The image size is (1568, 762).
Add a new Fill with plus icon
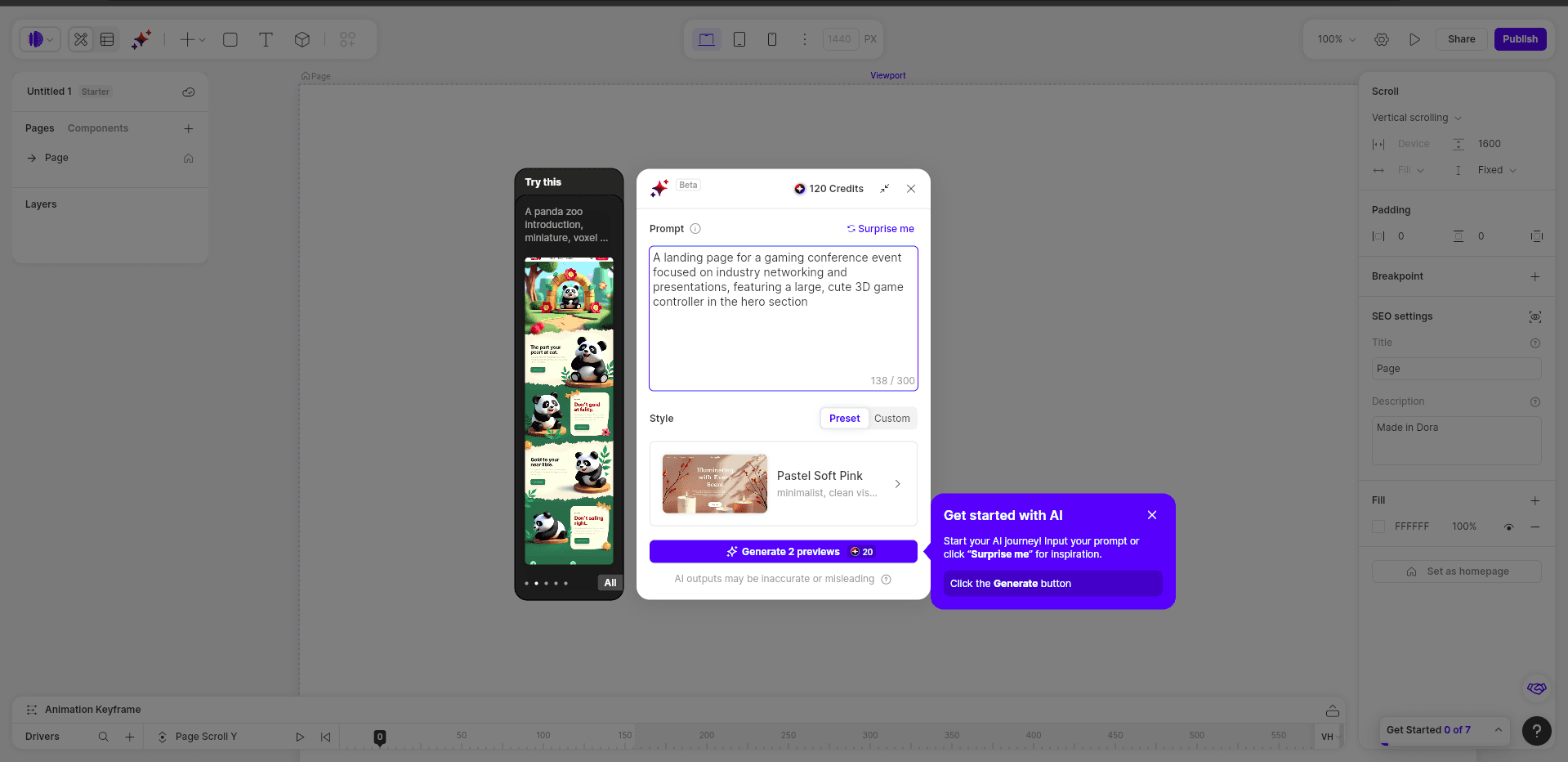coord(1535,500)
